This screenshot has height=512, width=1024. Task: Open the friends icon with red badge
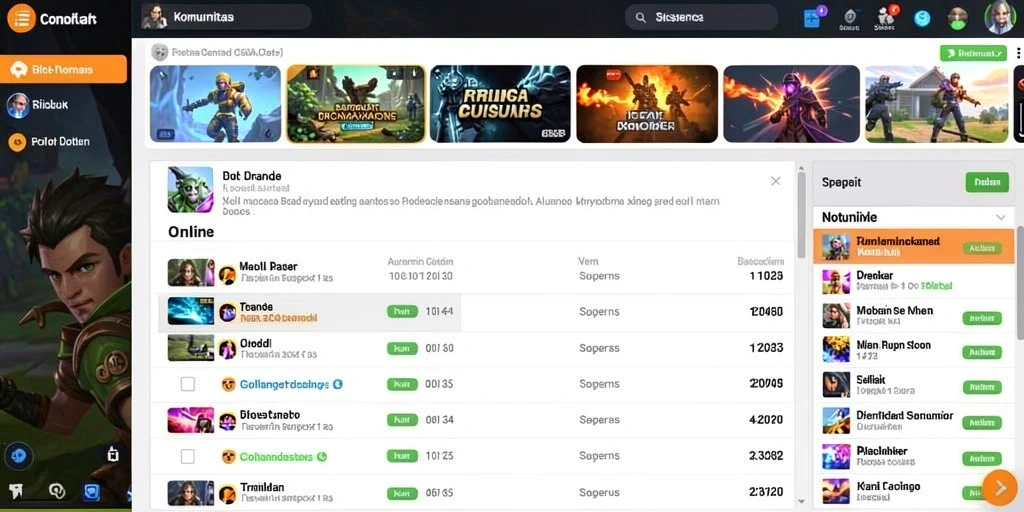point(886,16)
